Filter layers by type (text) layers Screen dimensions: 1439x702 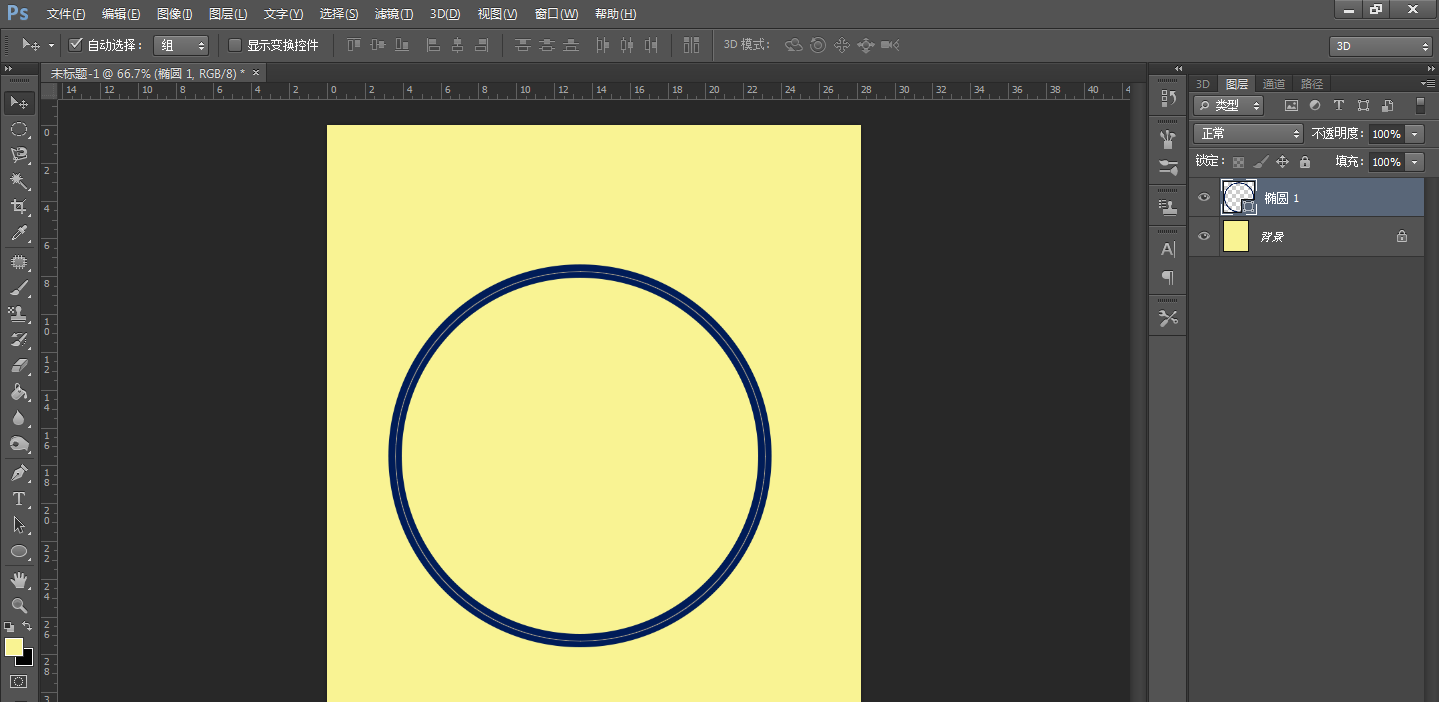(1339, 105)
